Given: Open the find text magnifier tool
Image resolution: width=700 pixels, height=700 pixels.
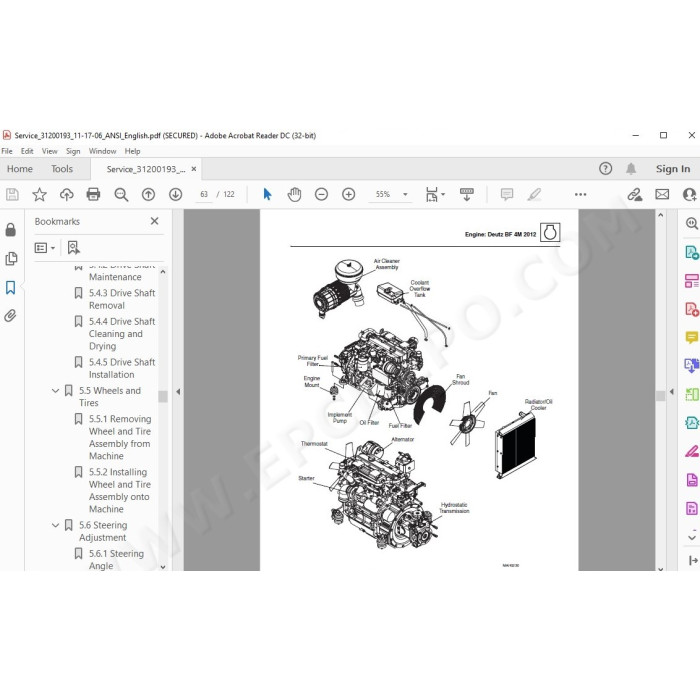Looking at the screenshot, I should (121, 194).
